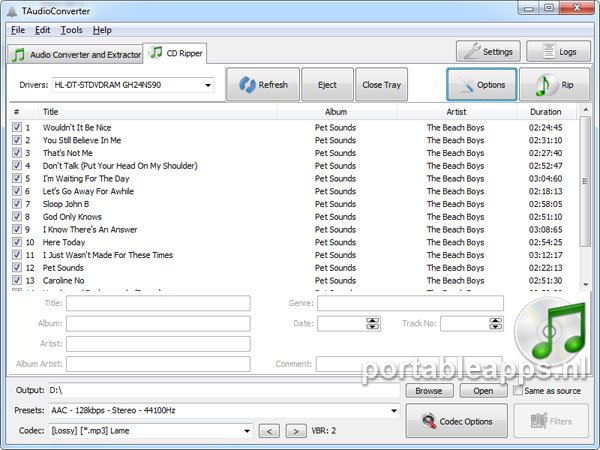Uncheck track 1 Wouldn't It Be Nice
Screen dimensions: 600x450
(17, 127)
